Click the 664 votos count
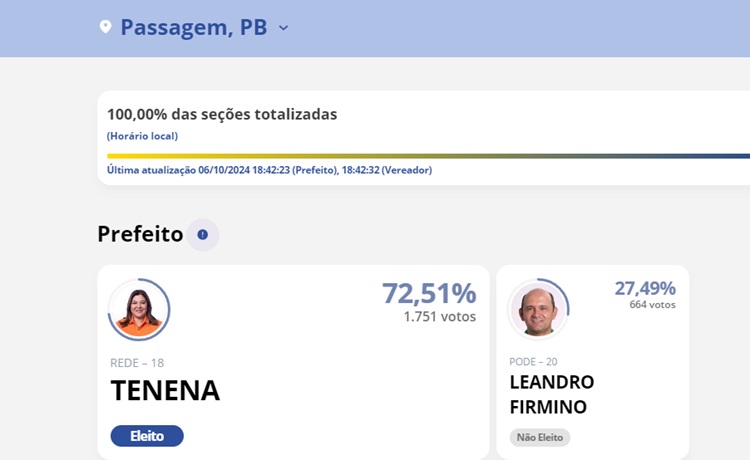Viewport: 750px width, 460px height. 652,305
